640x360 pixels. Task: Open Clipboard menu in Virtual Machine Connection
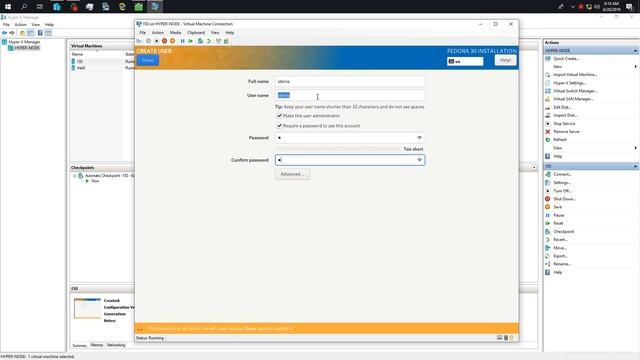[196, 33]
